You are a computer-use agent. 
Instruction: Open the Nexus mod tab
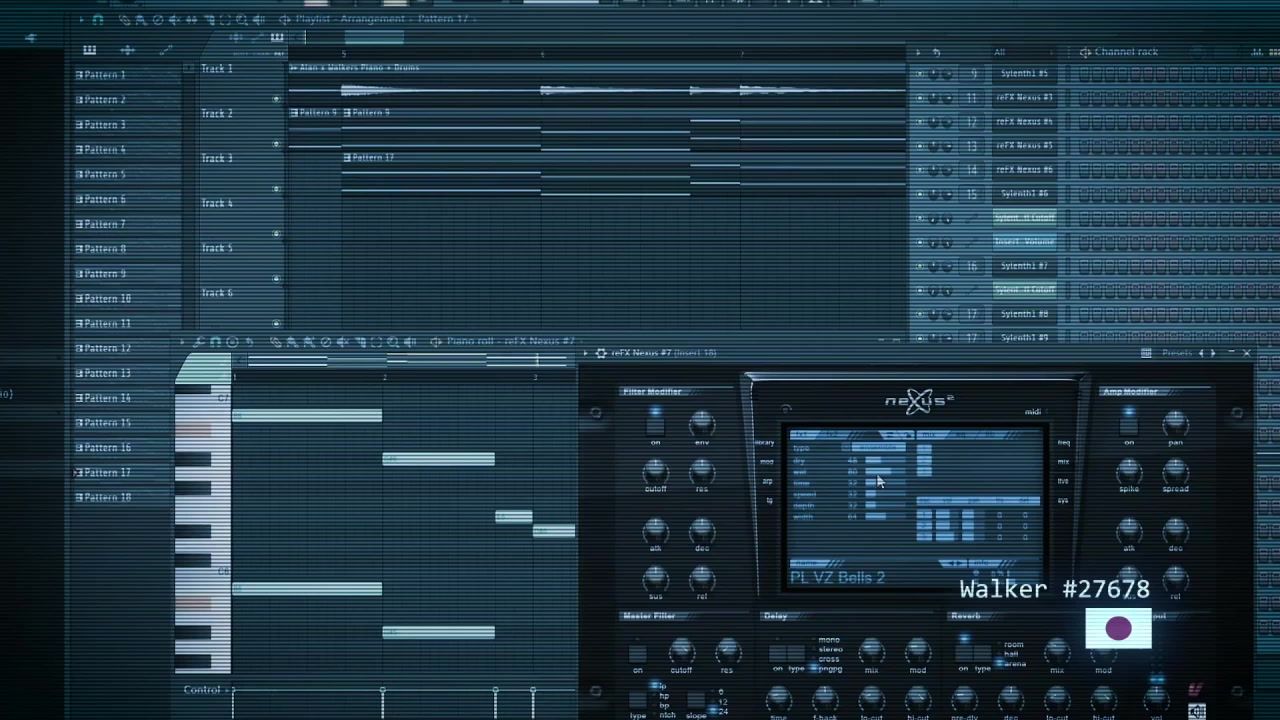pyautogui.click(x=767, y=462)
